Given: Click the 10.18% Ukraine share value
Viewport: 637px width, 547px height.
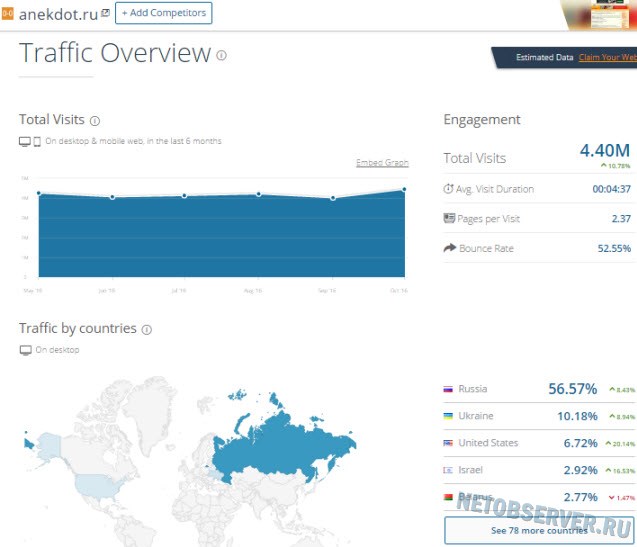Looking at the screenshot, I should click(x=577, y=416).
